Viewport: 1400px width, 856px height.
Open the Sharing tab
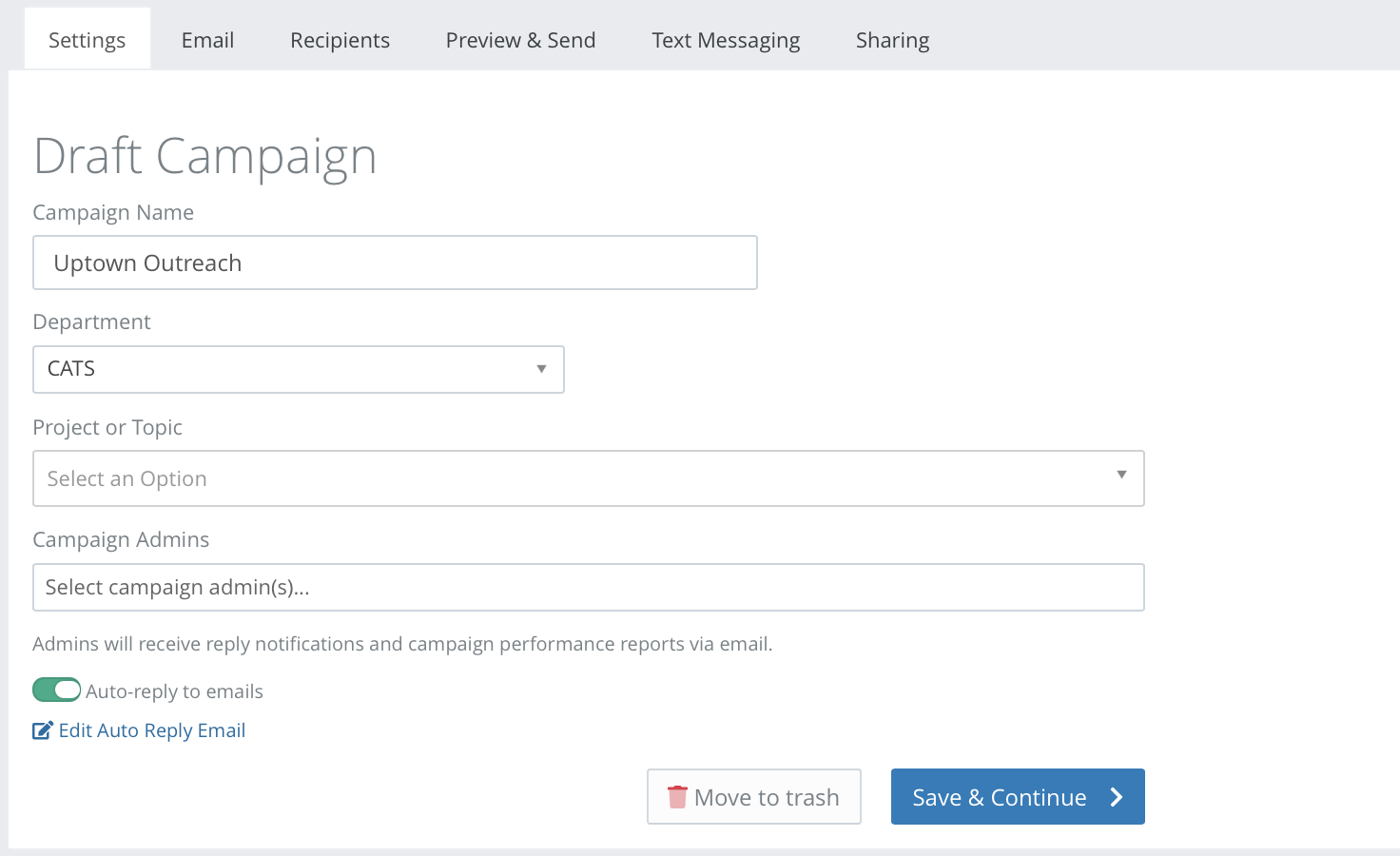click(x=892, y=40)
